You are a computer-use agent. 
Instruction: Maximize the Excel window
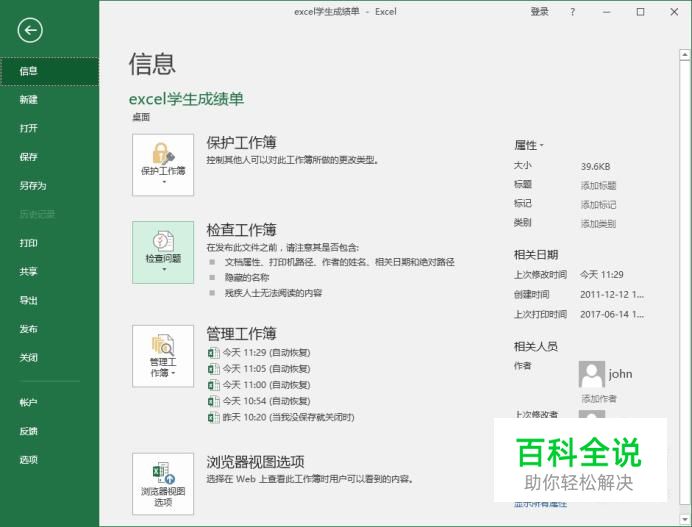click(640, 12)
